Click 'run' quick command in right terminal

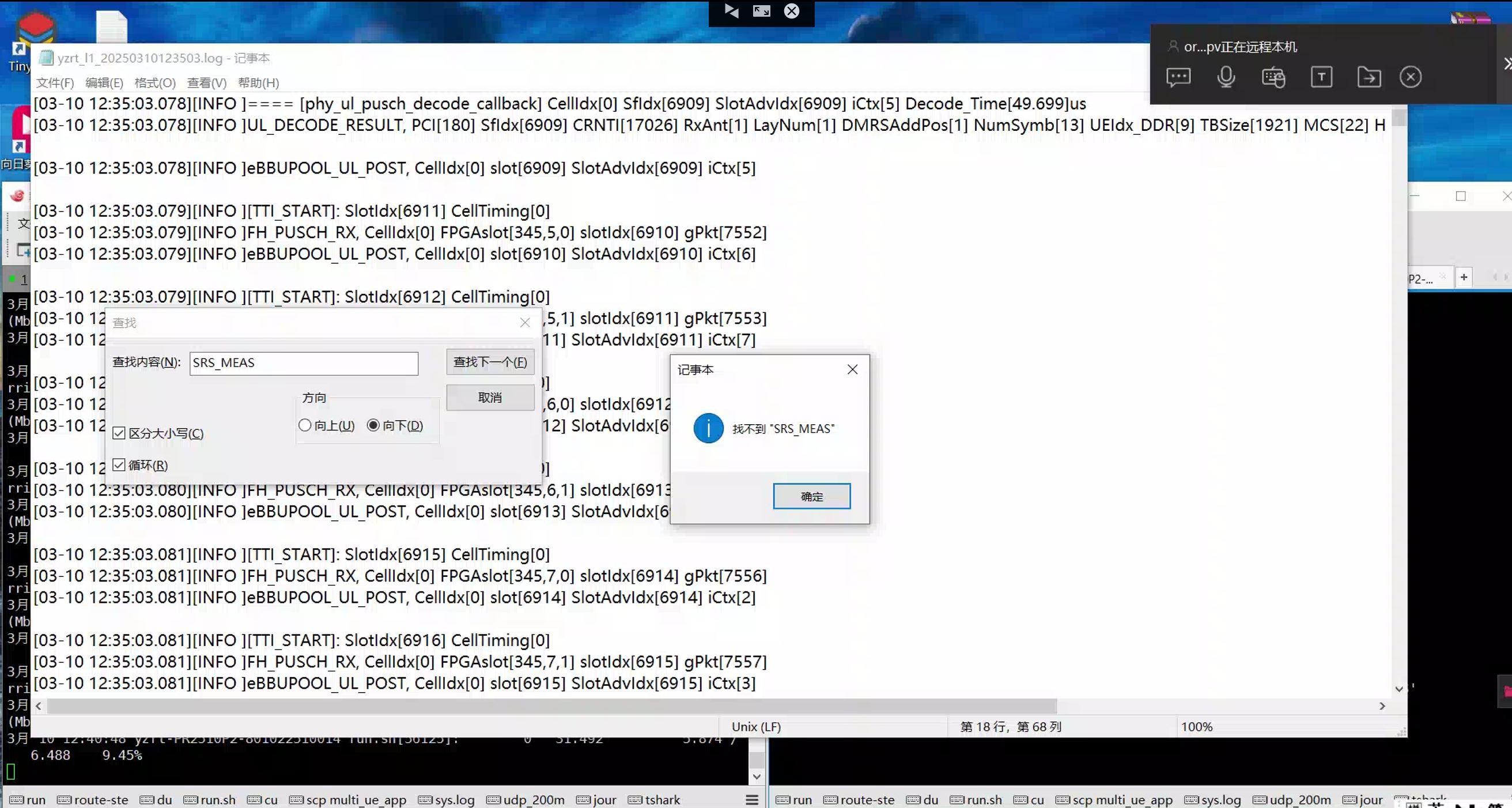(793, 799)
